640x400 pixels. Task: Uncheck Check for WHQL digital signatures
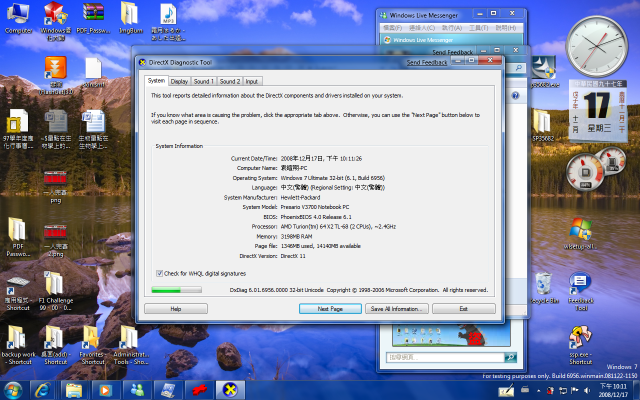[160, 273]
